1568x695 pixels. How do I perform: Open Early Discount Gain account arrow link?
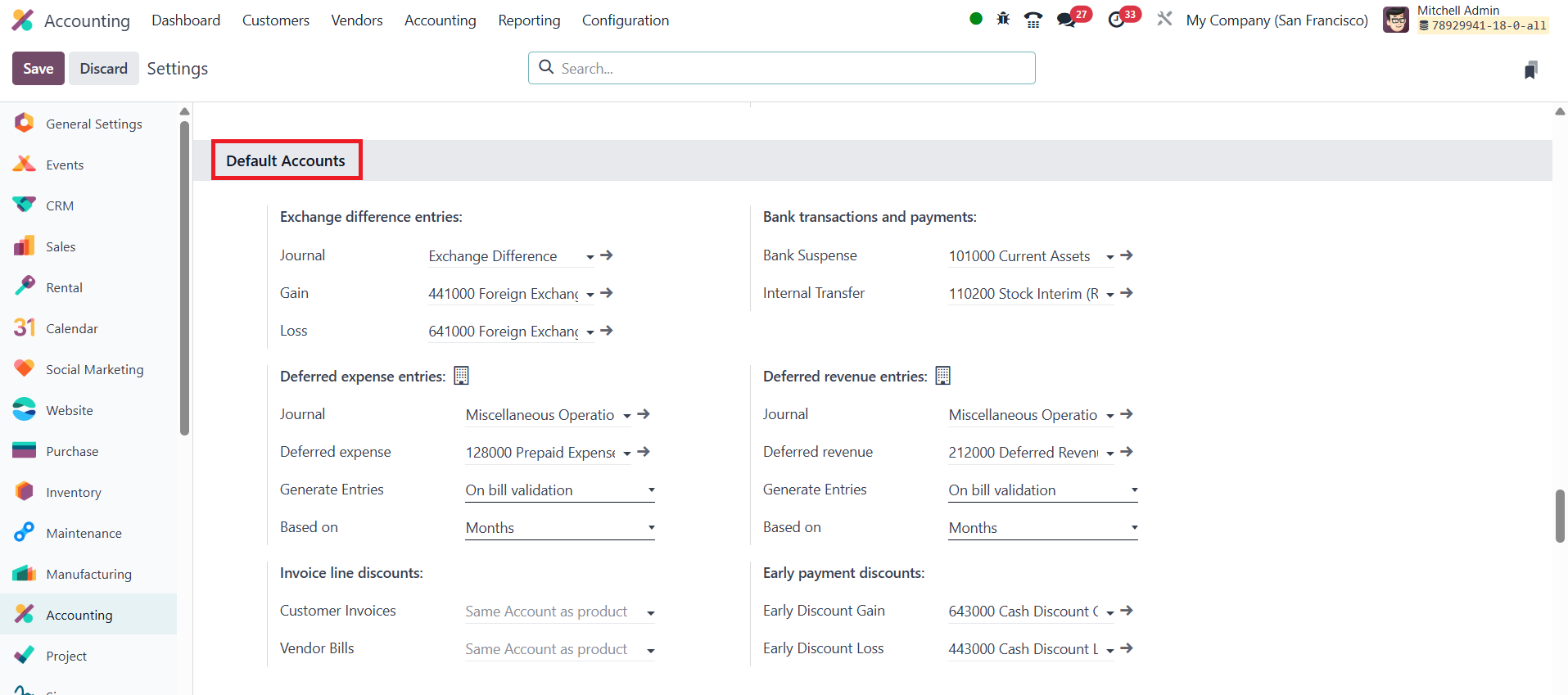[x=1127, y=611]
